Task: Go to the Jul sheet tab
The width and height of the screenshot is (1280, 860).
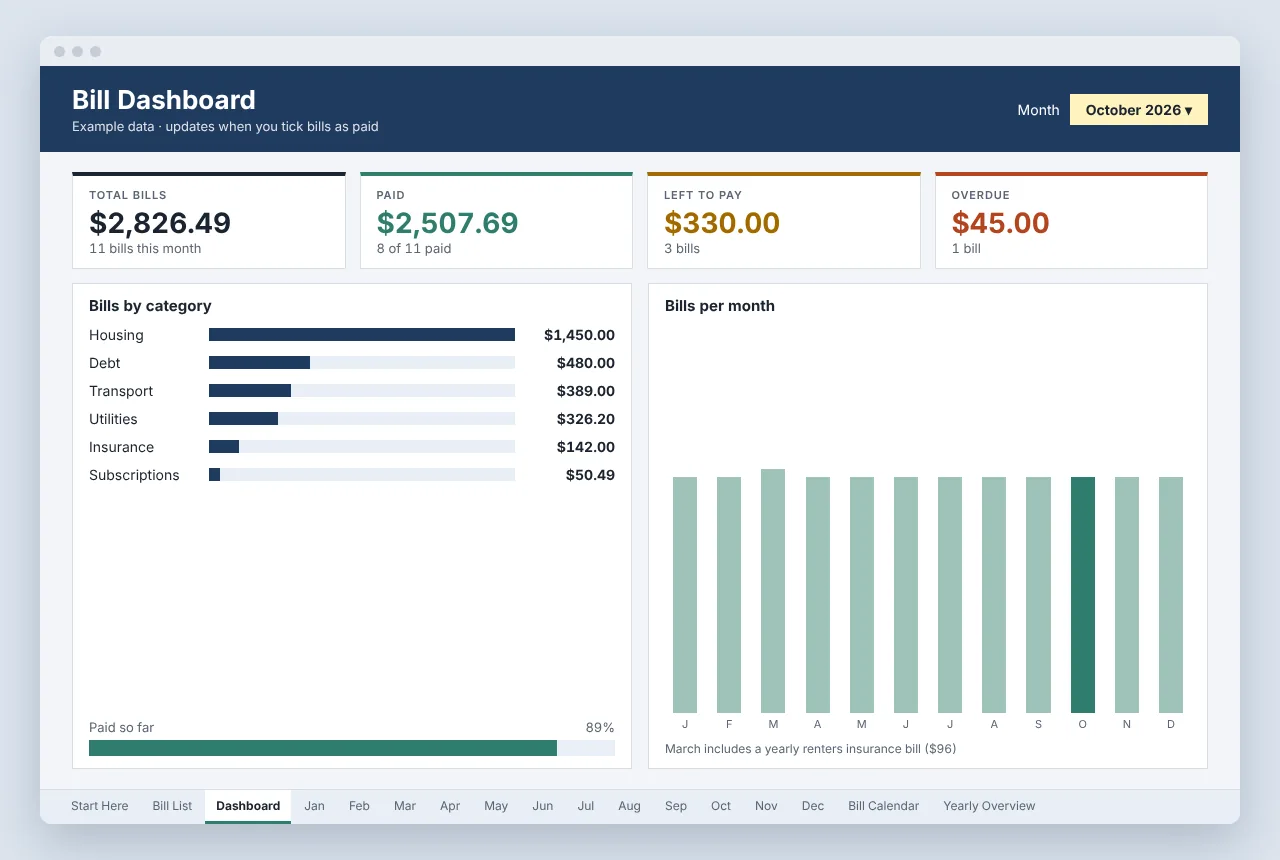Action: pyautogui.click(x=586, y=806)
